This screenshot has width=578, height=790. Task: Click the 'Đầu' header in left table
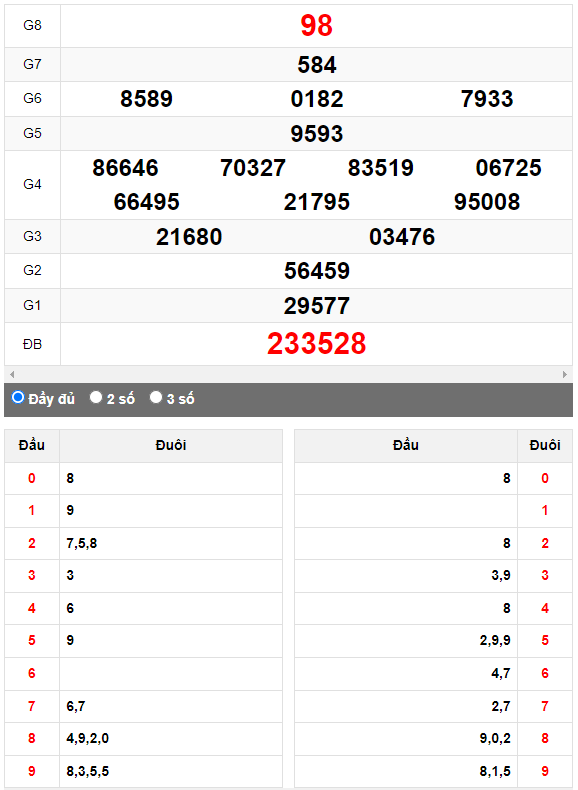(x=32, y=445)
